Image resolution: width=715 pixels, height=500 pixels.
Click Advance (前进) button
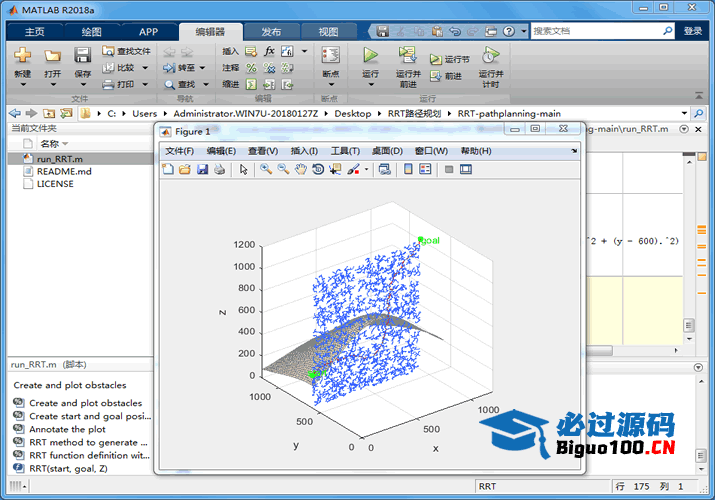click(x=446, y=76)
